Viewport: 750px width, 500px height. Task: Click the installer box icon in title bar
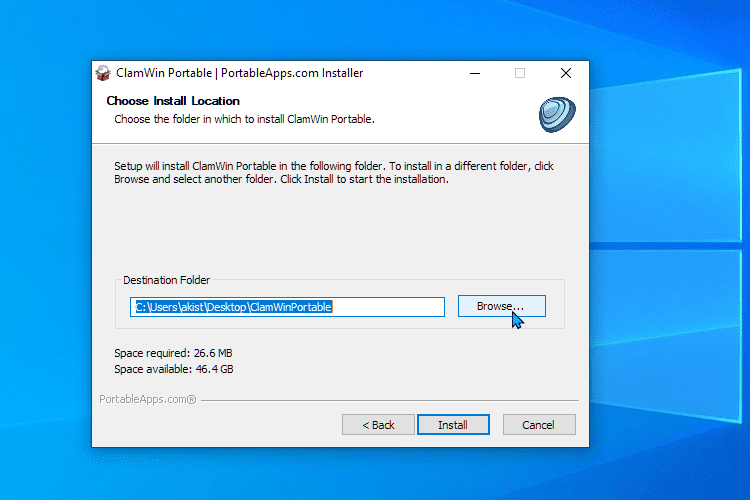click(103, 73)
